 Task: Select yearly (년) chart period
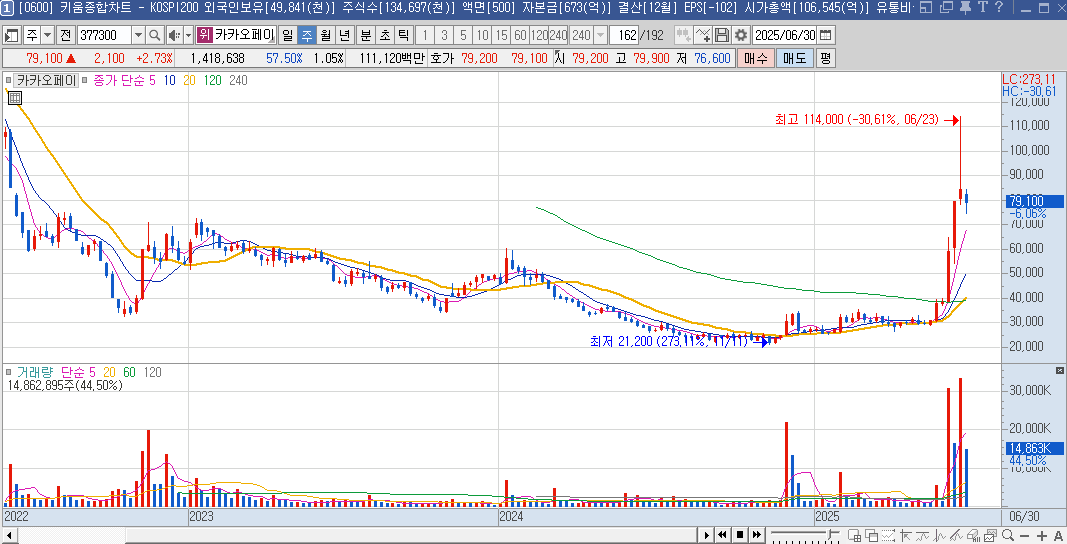click(x=345, y=35)
